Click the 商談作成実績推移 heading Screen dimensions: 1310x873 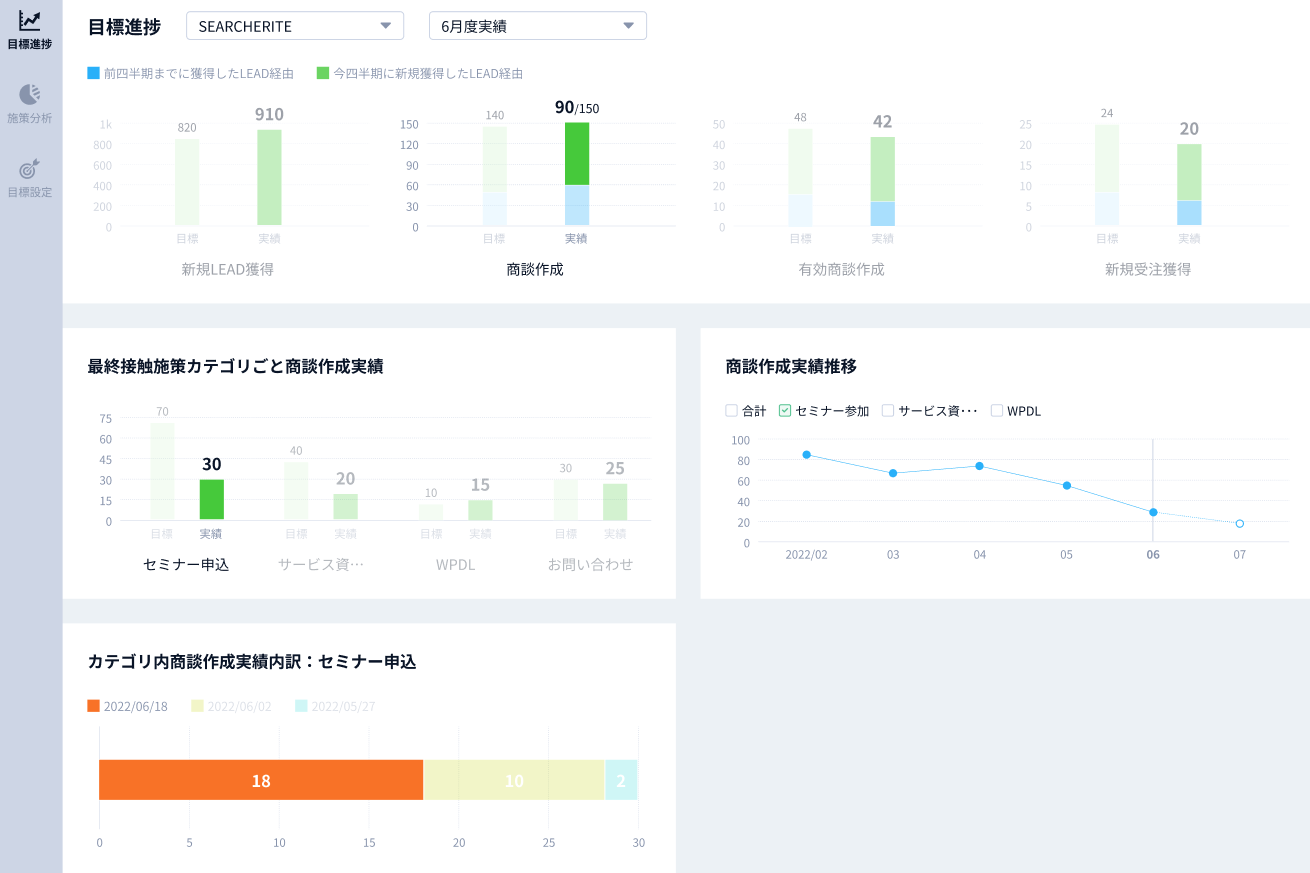tap(791, 366)
